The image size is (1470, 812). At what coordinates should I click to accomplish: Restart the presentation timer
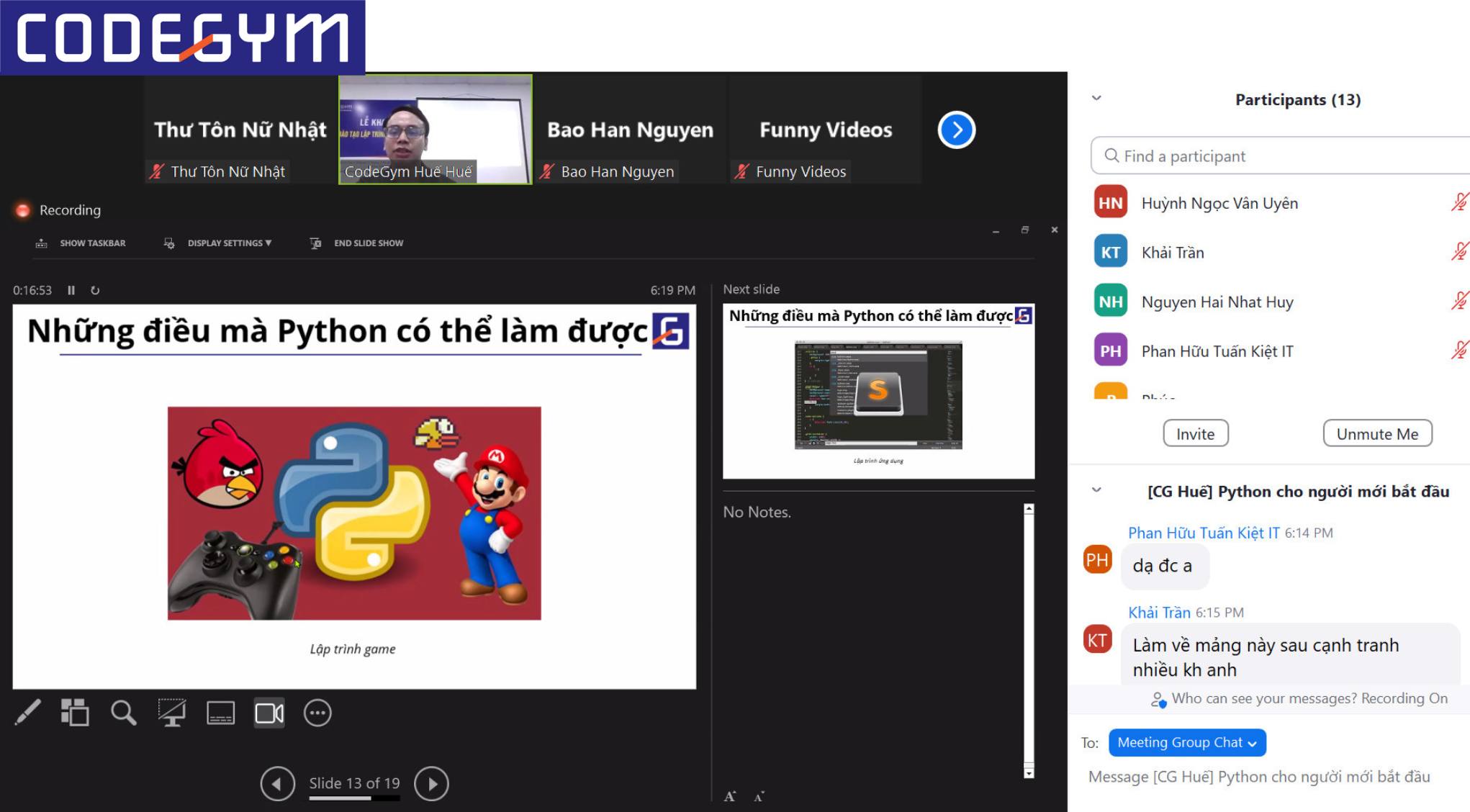click(94, 290)
